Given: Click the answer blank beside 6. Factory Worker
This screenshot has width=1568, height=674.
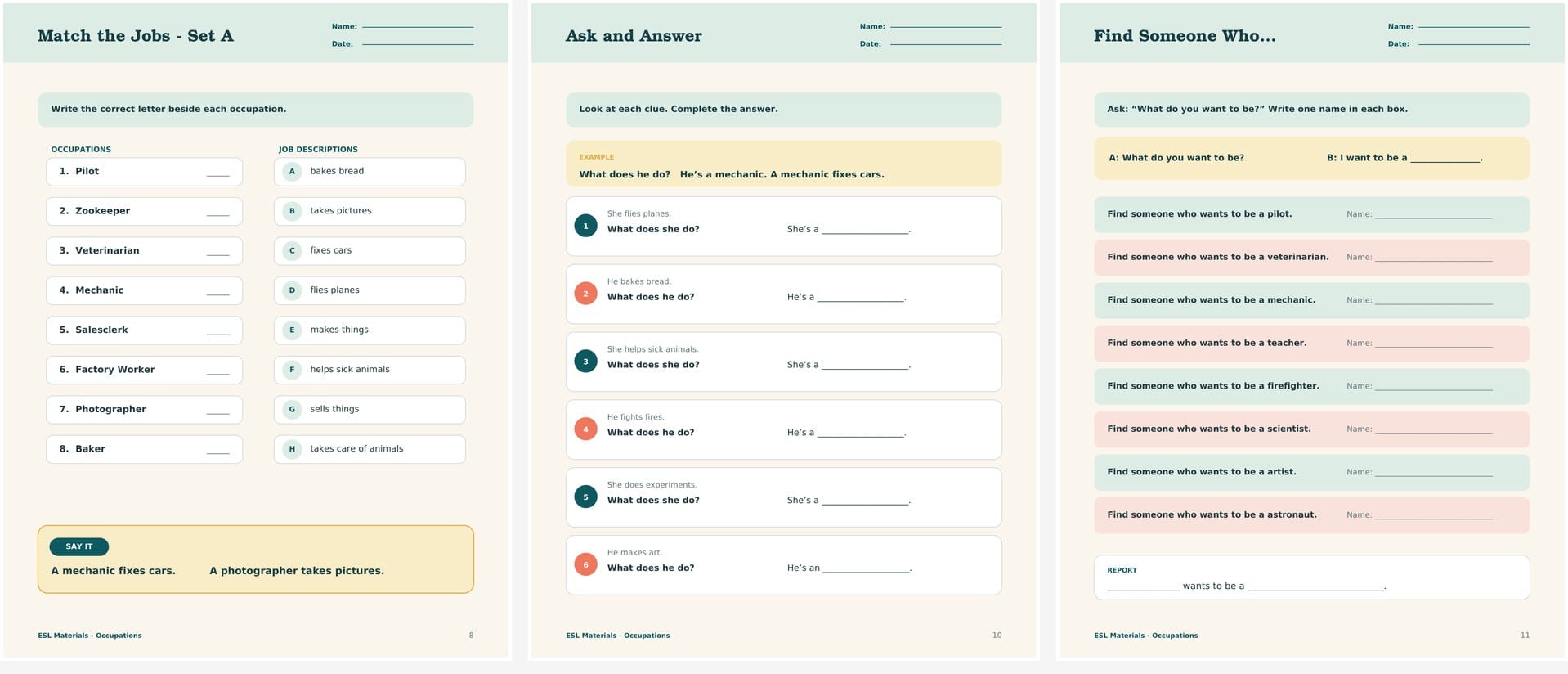Looking at the screenshot, I should (217, 372).
